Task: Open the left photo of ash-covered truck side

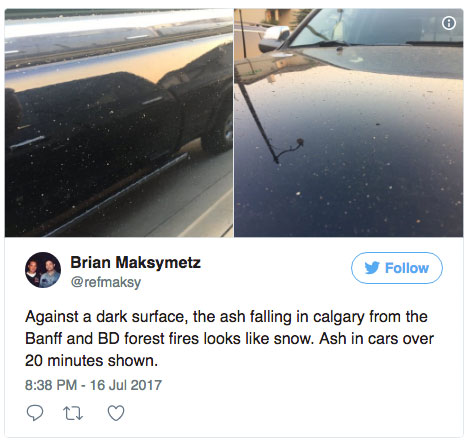Action: [119, 123]
